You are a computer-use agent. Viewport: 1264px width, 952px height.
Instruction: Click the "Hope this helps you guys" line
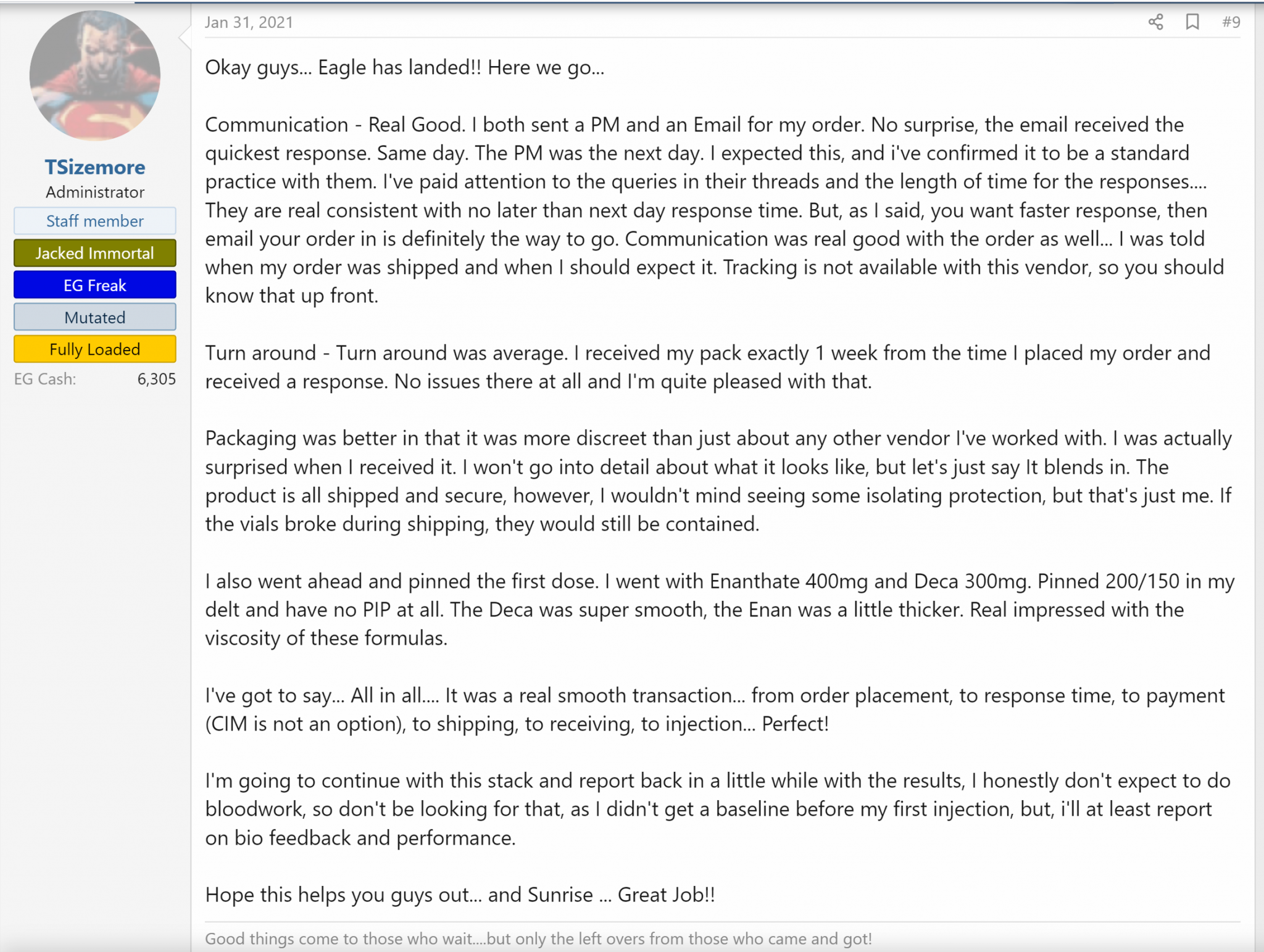[460, 895]
